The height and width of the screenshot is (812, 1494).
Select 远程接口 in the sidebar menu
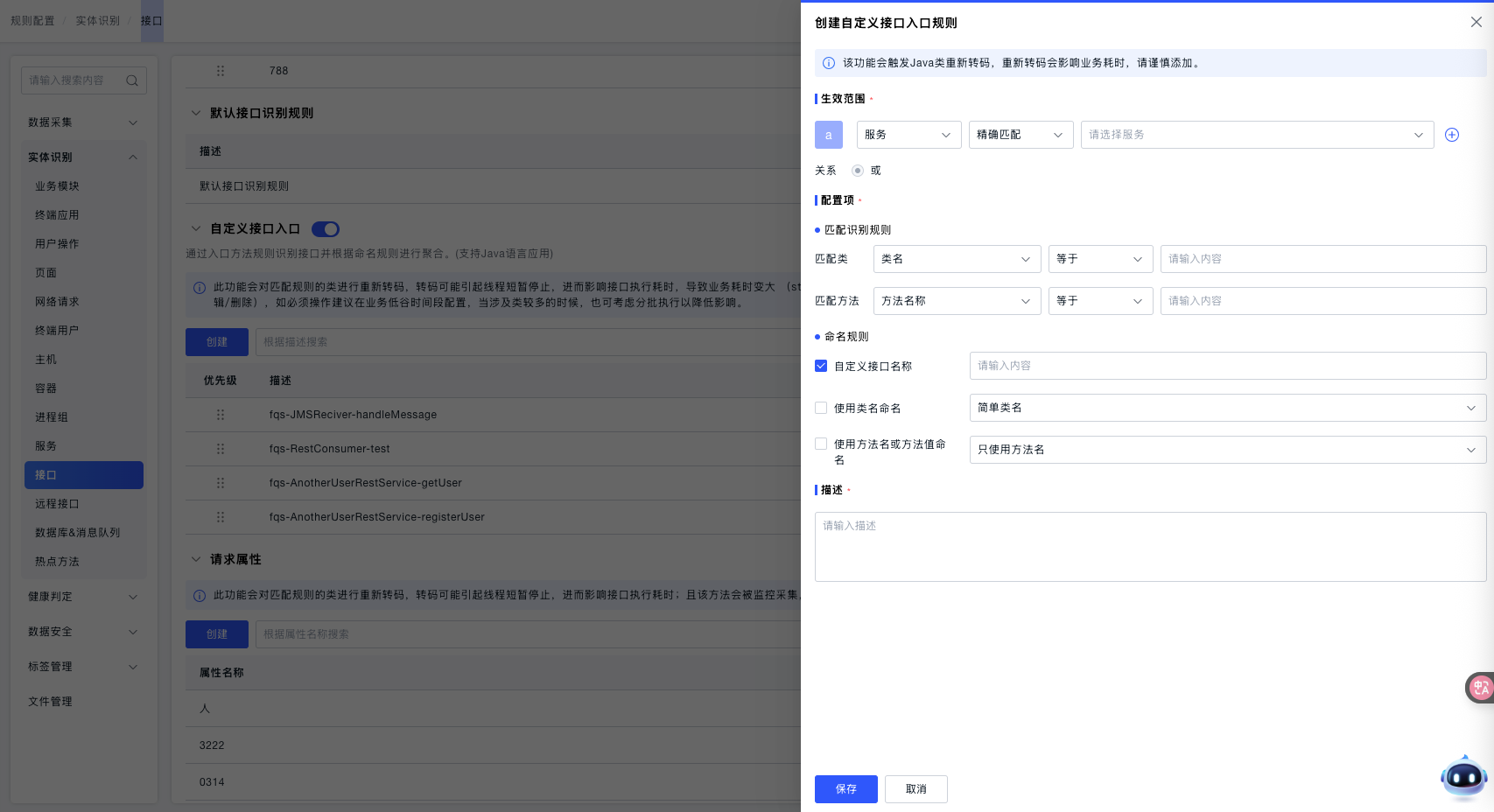pos(57,504)
